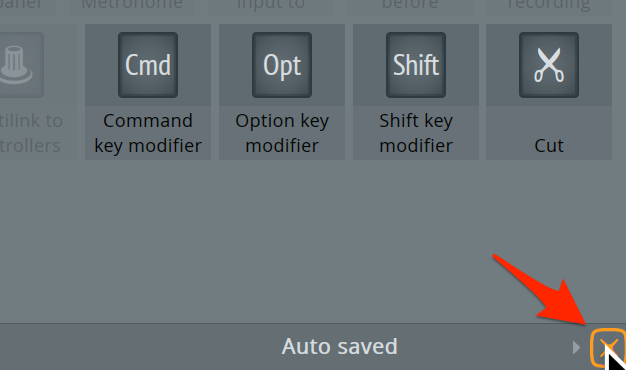
Task: Select the cut-off 'Metronome' tile at top
Action: coord(132,7)
